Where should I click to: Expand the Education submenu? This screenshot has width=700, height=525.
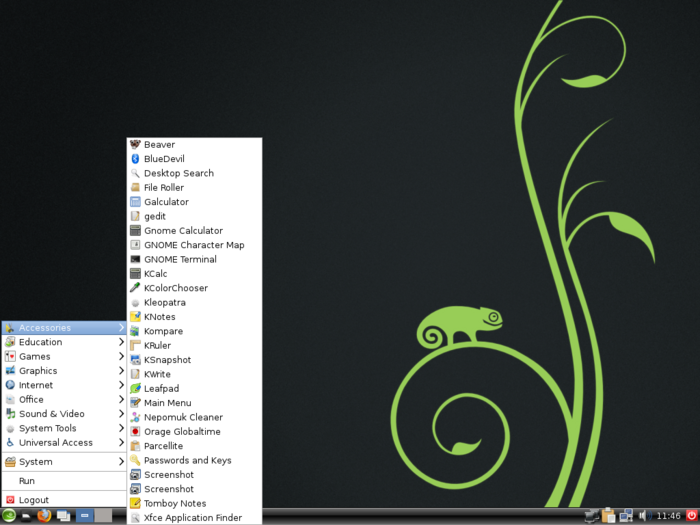(x=40, y=342)
